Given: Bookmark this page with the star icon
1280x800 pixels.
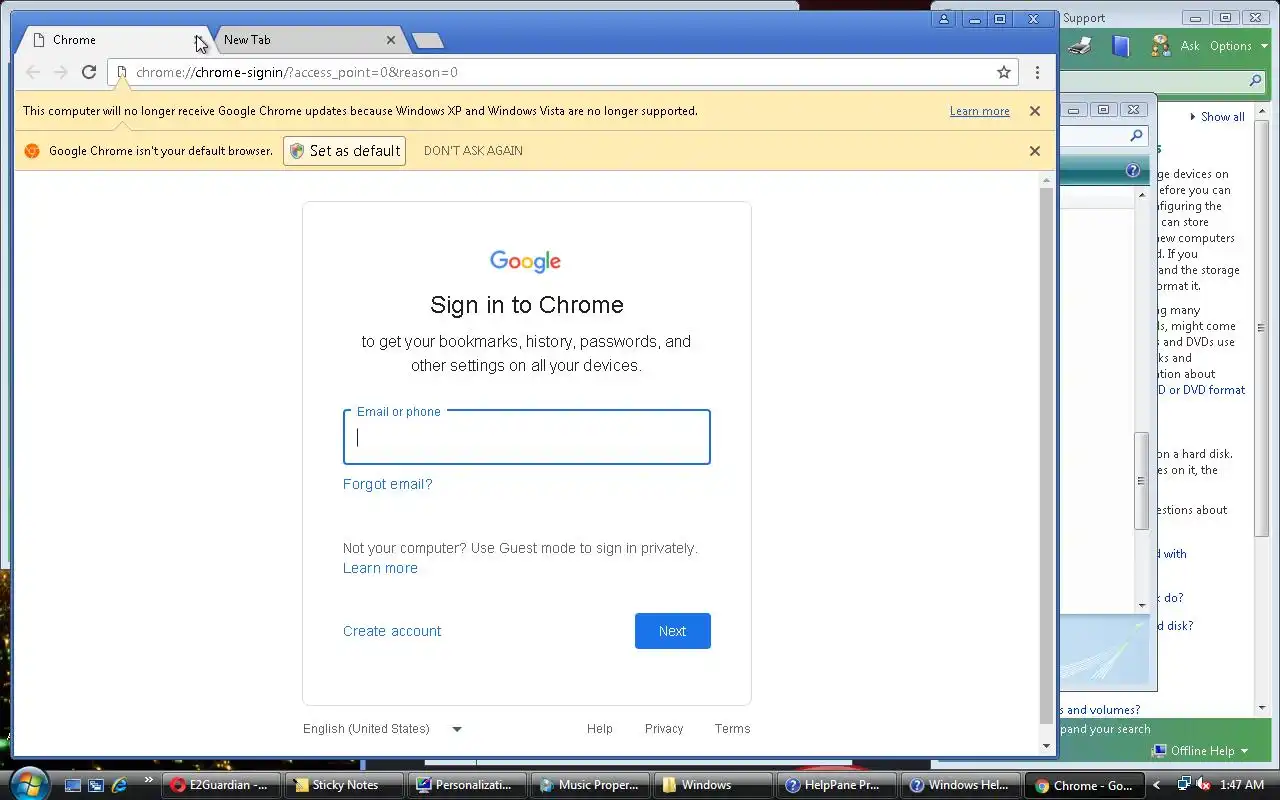Looking at the screenshot, I should 1004,72.
